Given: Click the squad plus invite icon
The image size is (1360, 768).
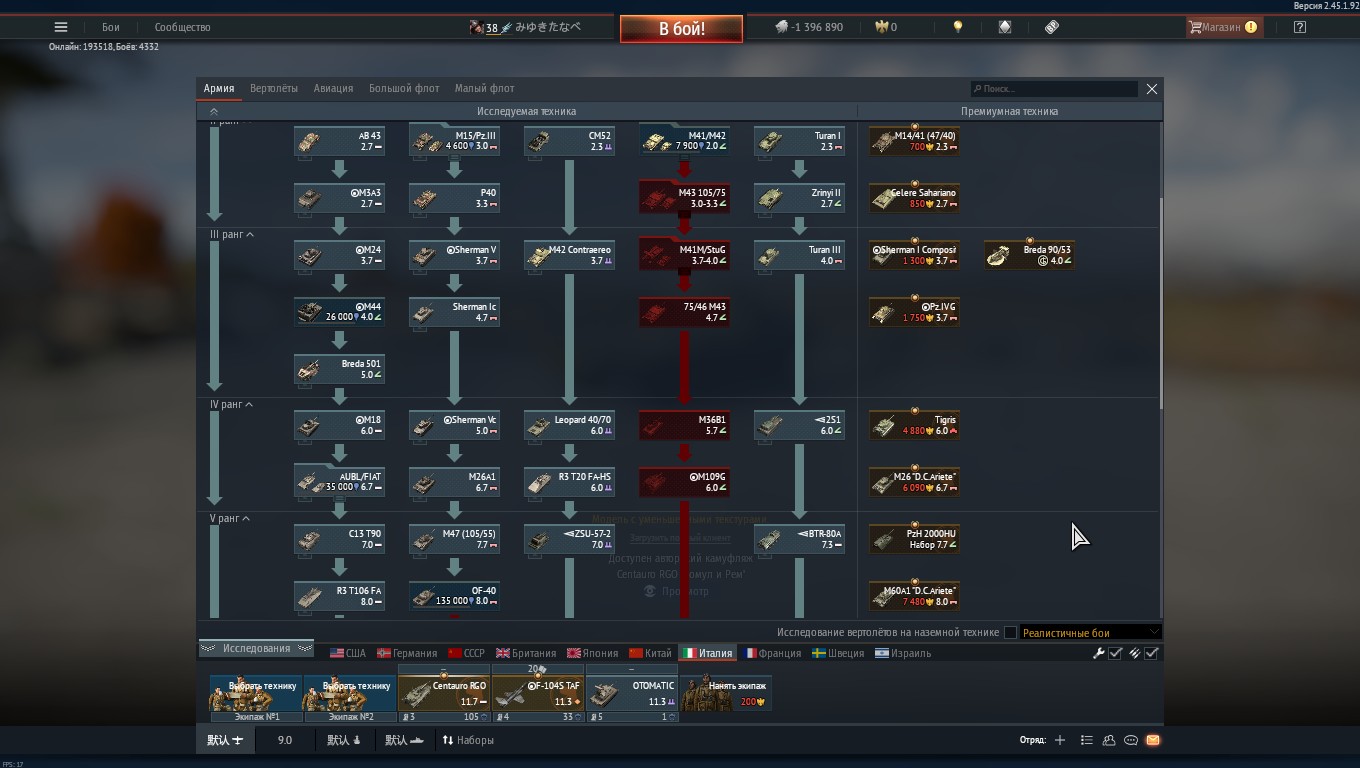Looking at the screenshot, I should coord(1060,740).
